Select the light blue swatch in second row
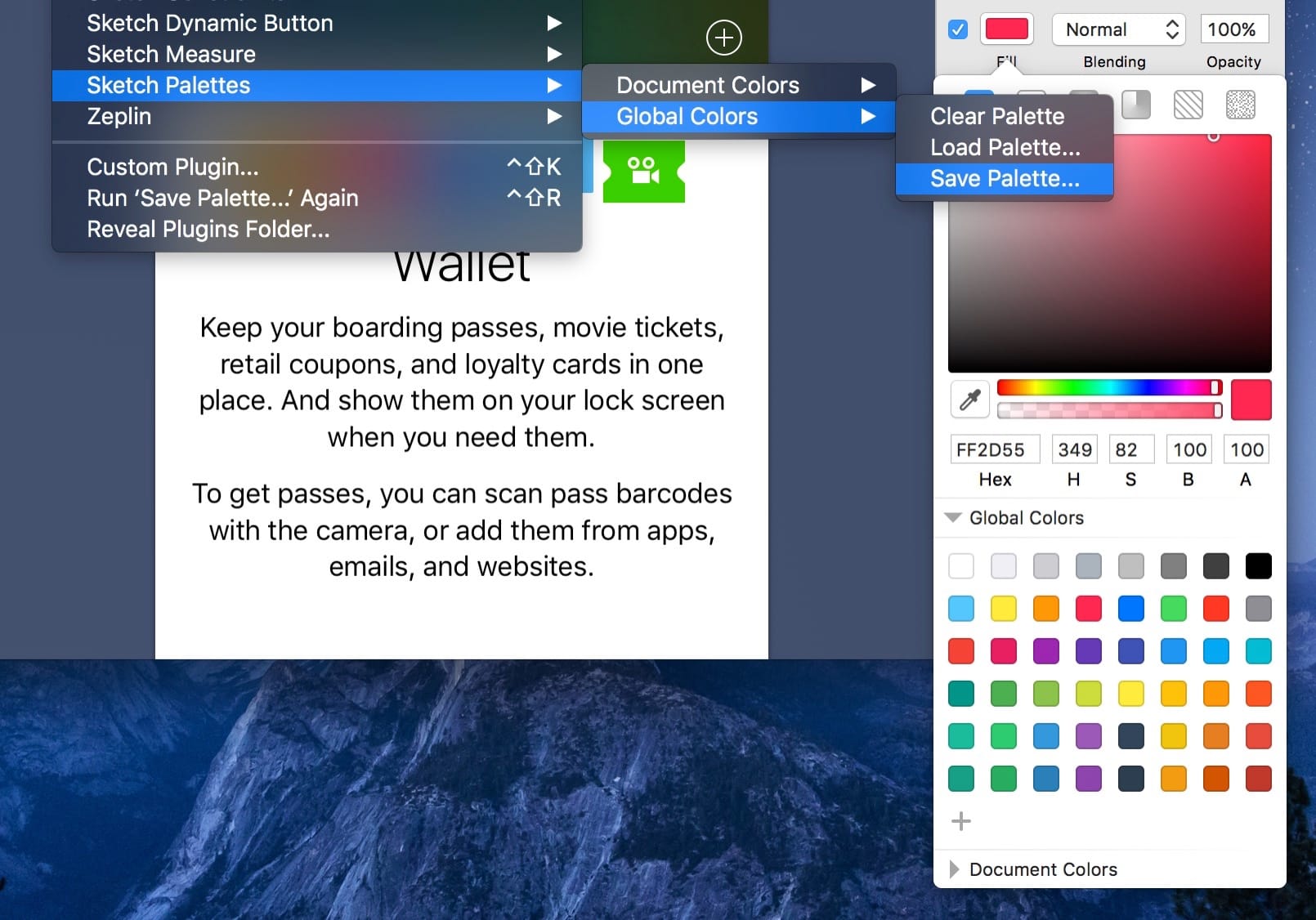This screenshot has width=1316, height=920. [961, 608]
